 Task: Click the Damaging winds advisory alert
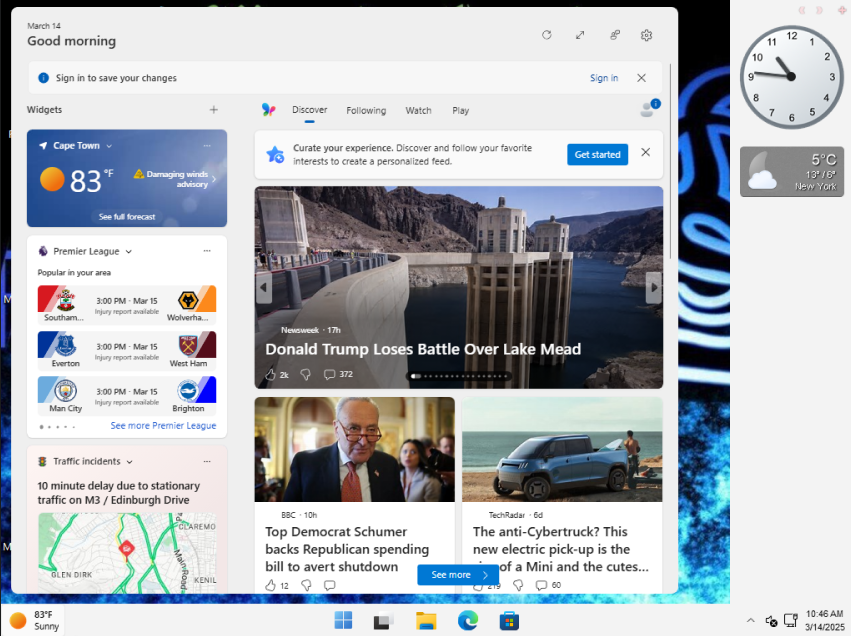[x=175, y=179]
